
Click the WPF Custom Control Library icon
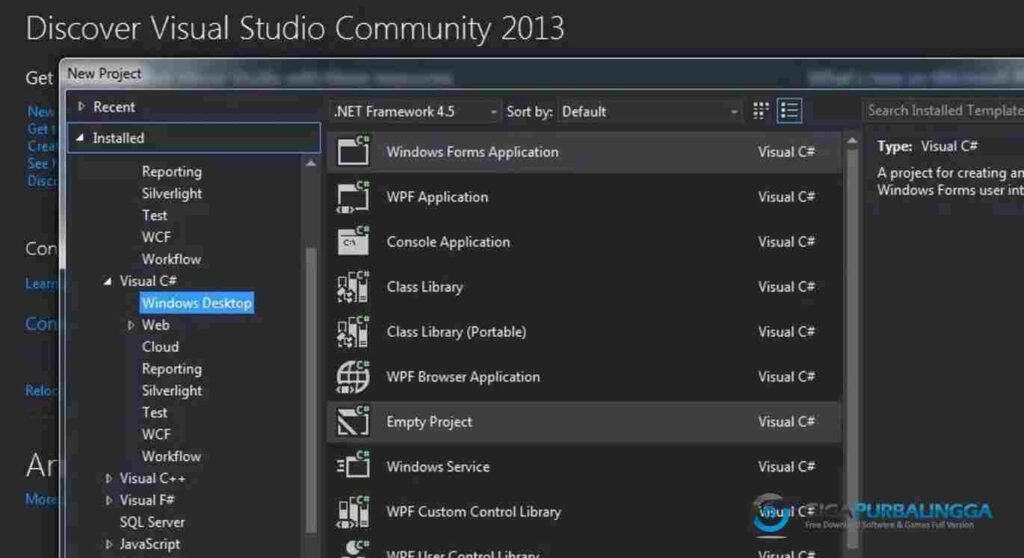[353, 512]
